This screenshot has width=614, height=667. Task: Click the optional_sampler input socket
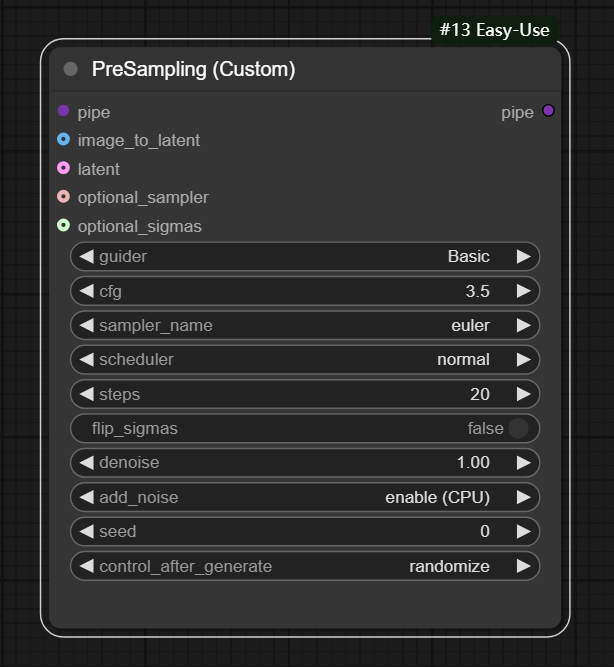tap(64, 197)
